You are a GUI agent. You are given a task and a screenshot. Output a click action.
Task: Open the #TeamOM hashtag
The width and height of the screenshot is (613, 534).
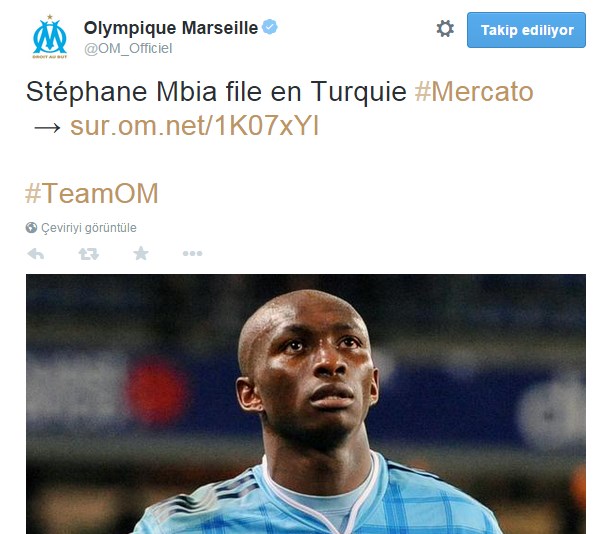(x=92, y=193)
